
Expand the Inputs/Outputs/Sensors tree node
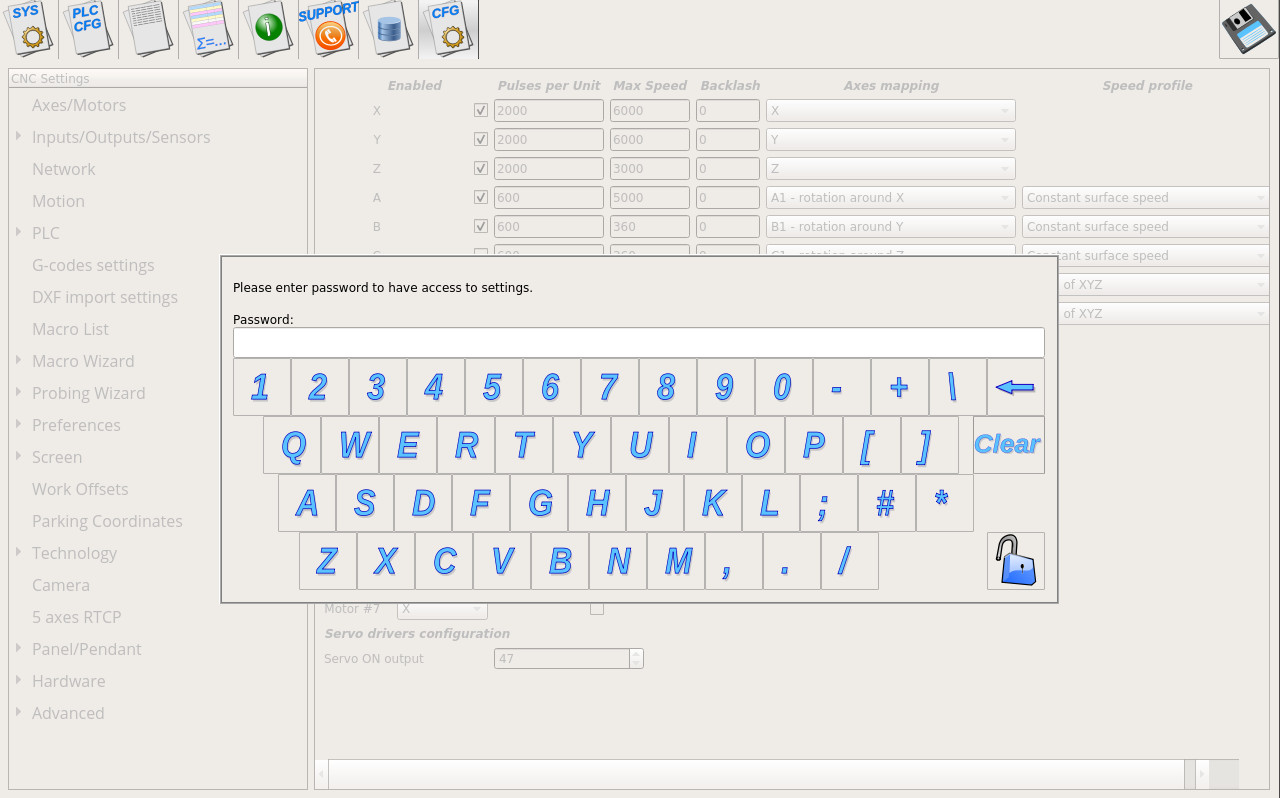tap(19, 137)
